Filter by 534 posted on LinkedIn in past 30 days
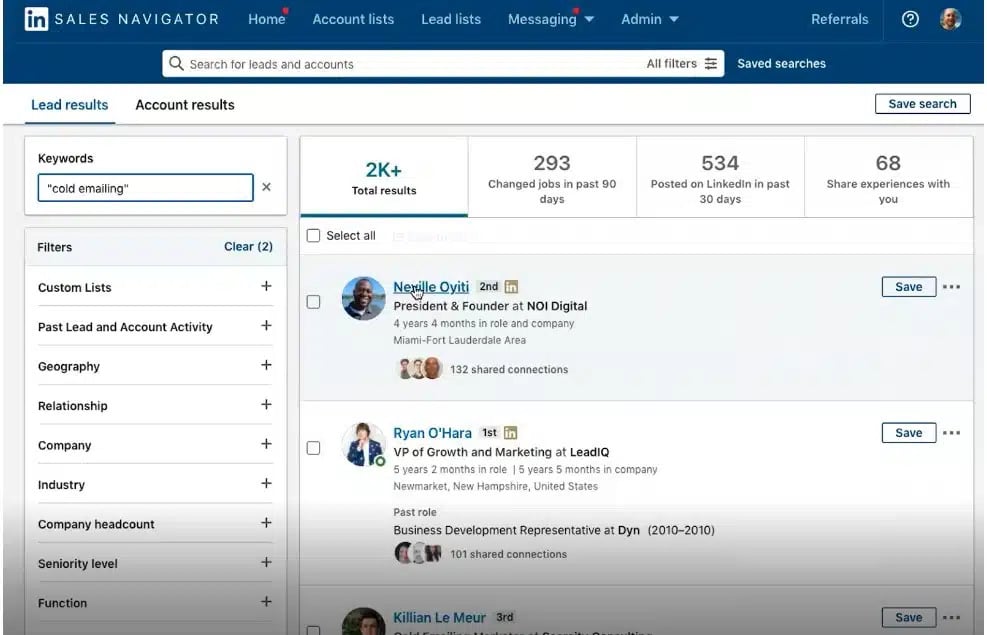The width and height of the screenshot is (987, 635). (720, 177)
